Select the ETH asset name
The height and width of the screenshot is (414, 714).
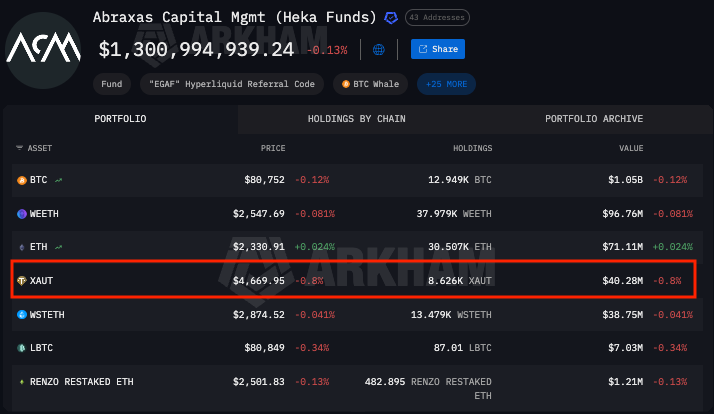click(x=38, y=247)
